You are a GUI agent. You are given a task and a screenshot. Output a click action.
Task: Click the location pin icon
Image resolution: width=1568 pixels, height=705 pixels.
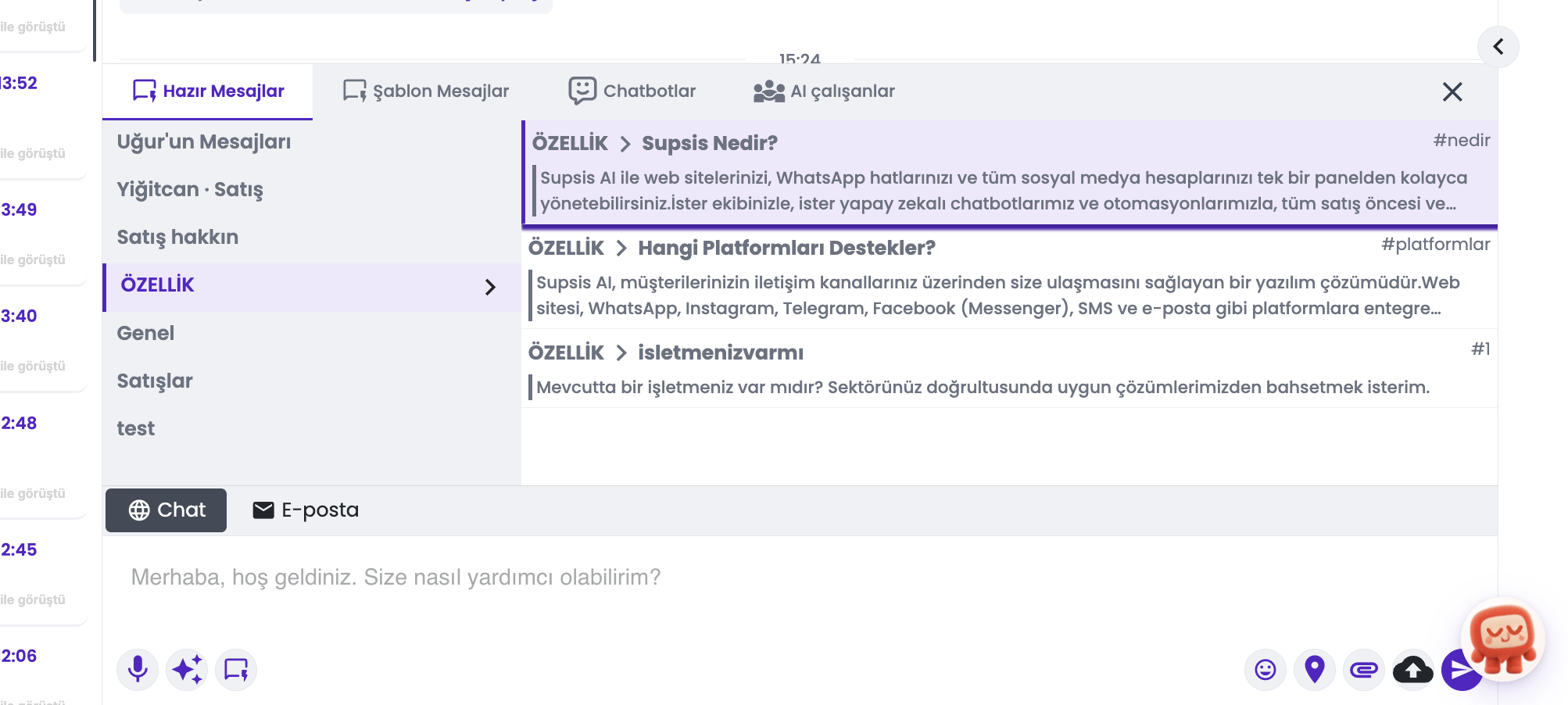pos(1315,670)
